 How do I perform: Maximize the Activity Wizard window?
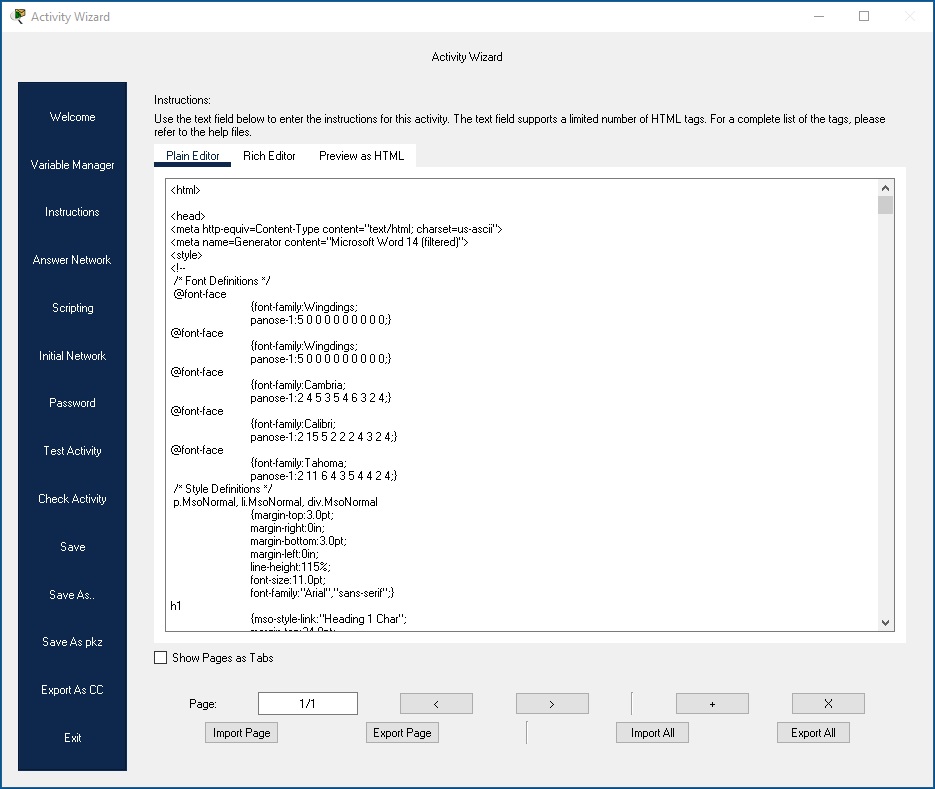coord(863,16)
